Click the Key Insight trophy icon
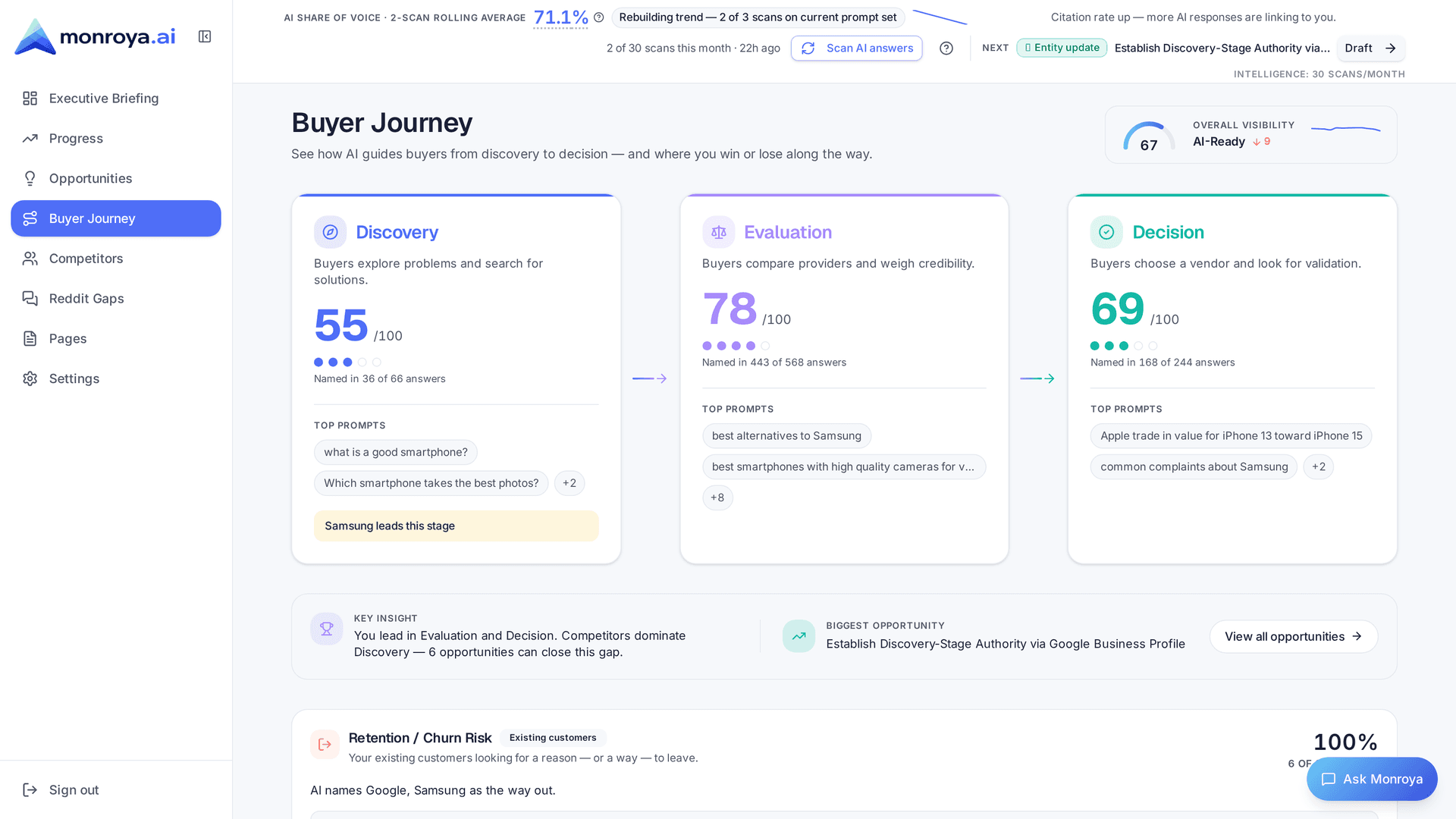1456x819 pixels. 327,629
